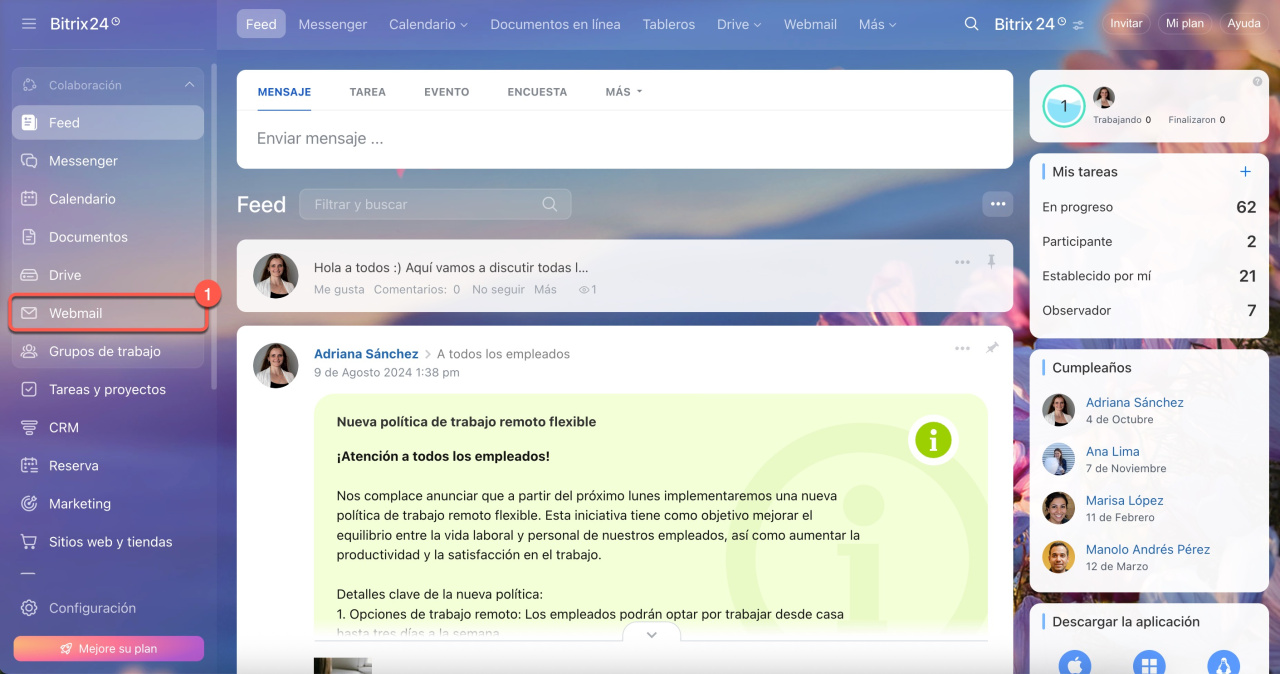Viewport: 1280px width, 674px height.
Task: Open the Calendario dropdown in top menu
Action: [x=428, y=24]
